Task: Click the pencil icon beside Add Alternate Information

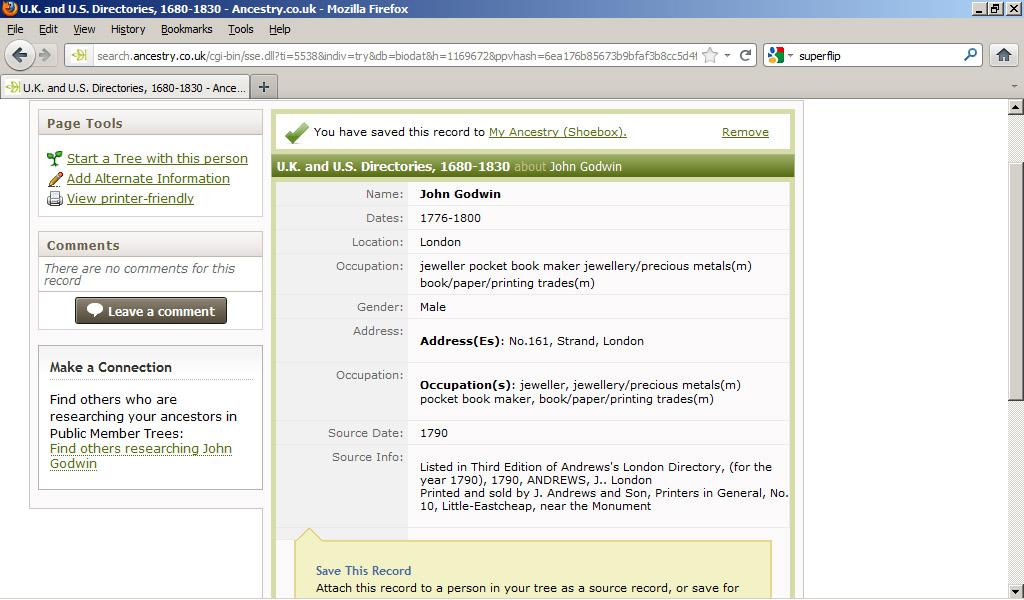Action: pyautogui.click(x=55, y=179)
